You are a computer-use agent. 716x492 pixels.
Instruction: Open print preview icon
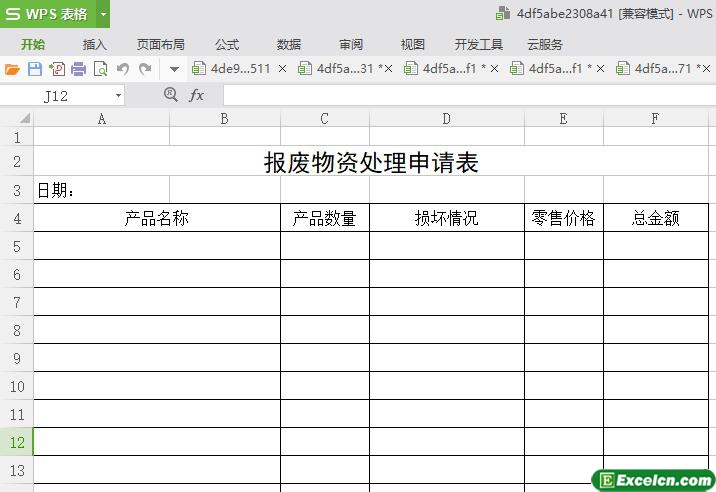coord(100,69)
